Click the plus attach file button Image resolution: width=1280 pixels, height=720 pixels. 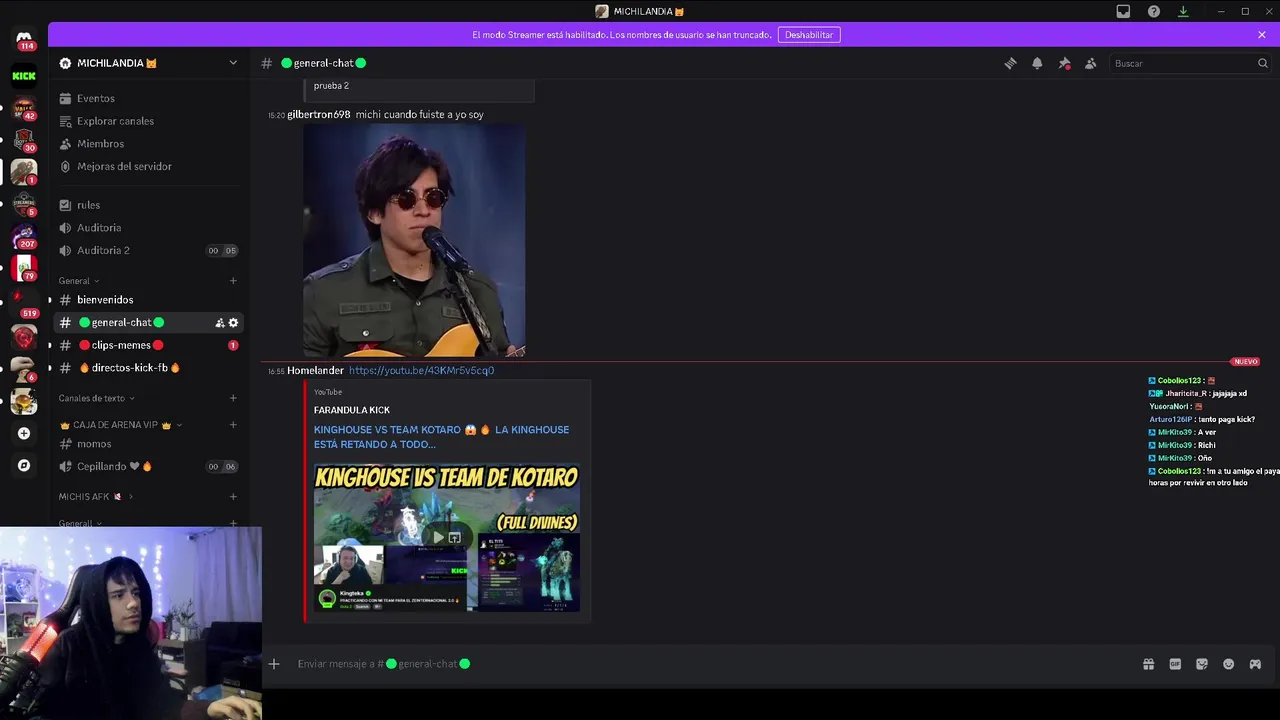click(x=273, y=663)
